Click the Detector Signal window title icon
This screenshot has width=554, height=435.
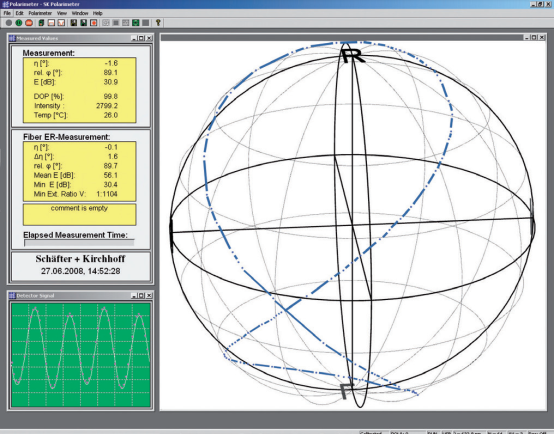click(13, 295)
